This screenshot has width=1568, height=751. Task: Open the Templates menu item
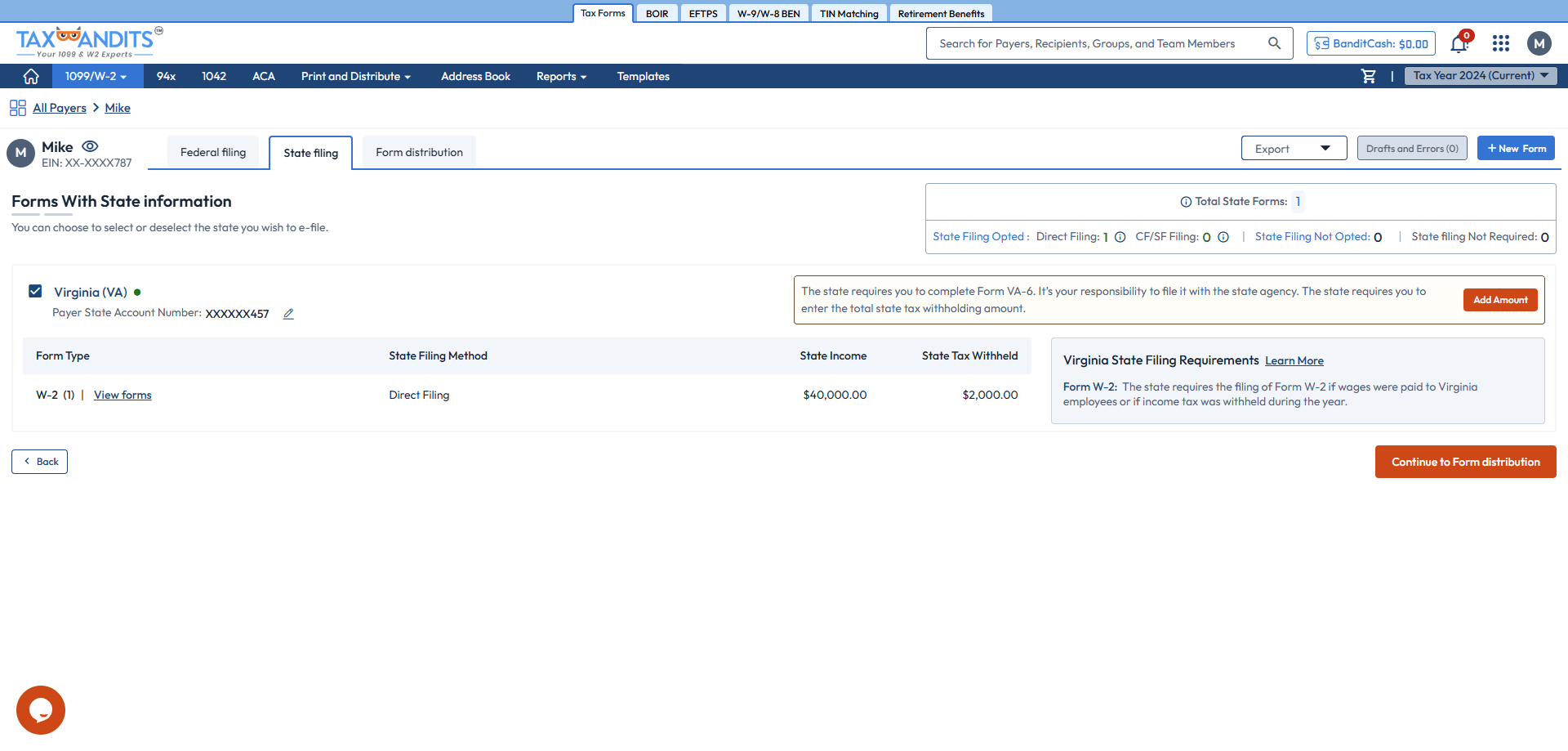coord(644,76)
